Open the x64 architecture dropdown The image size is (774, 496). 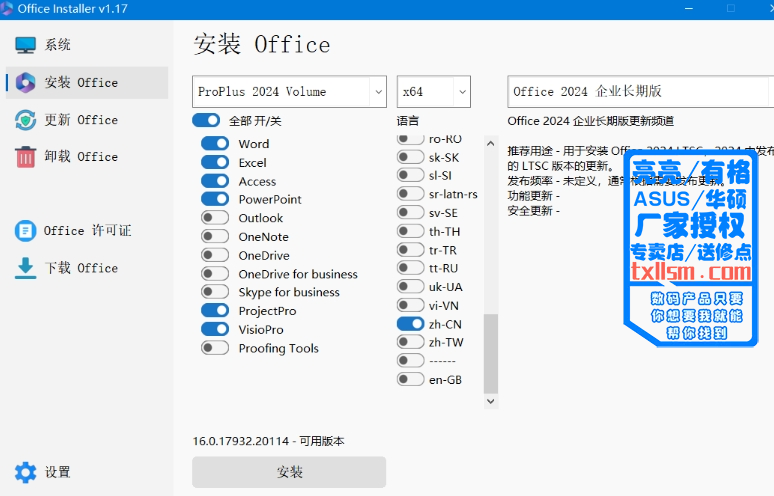[434, 91]
